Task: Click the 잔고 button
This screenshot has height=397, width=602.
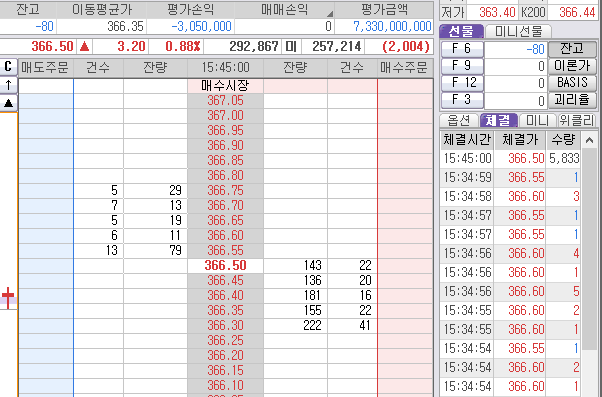Action: 572,49
